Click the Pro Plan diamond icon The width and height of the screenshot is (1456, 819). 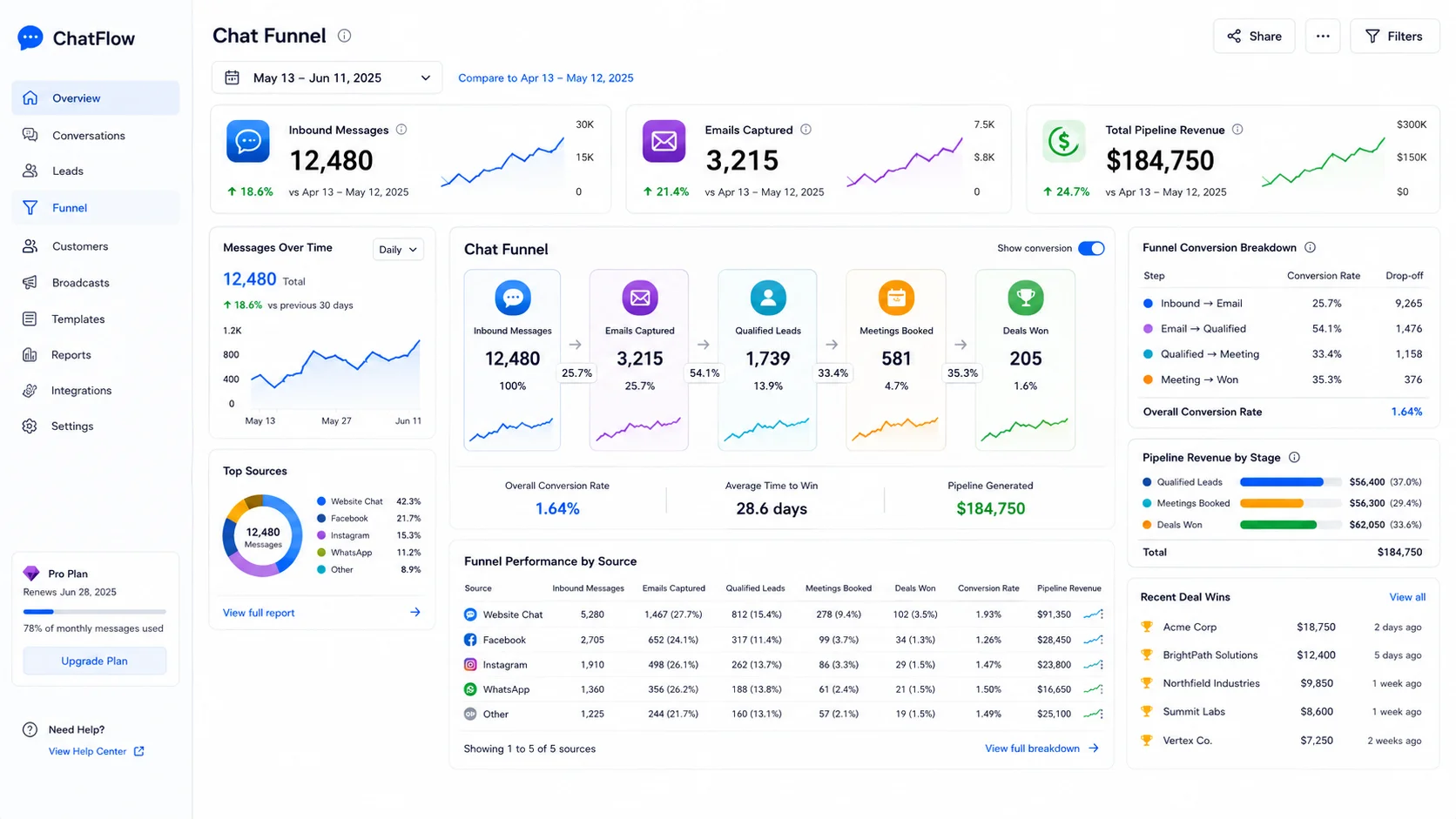click(x=31, y=574)
